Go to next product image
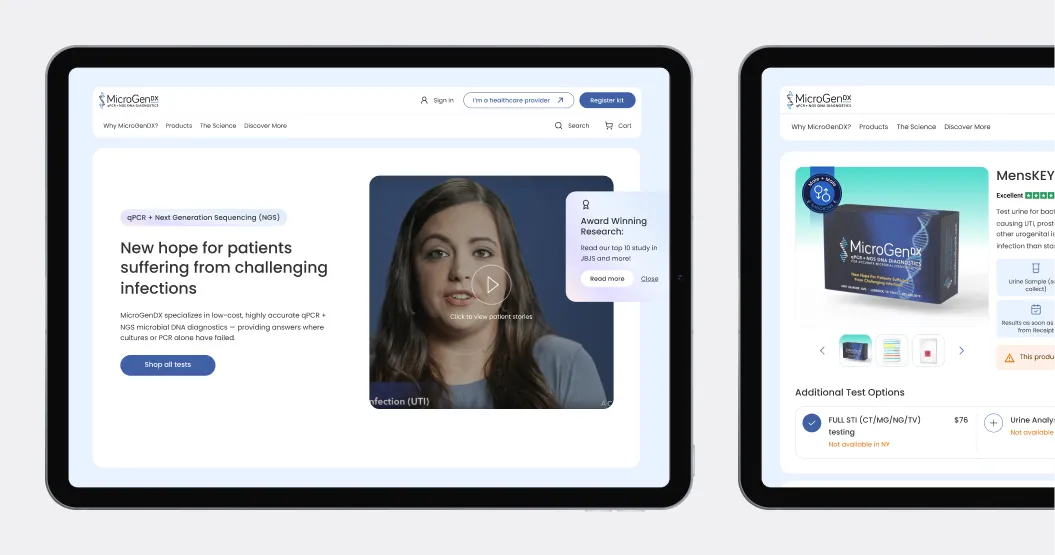 961,350
